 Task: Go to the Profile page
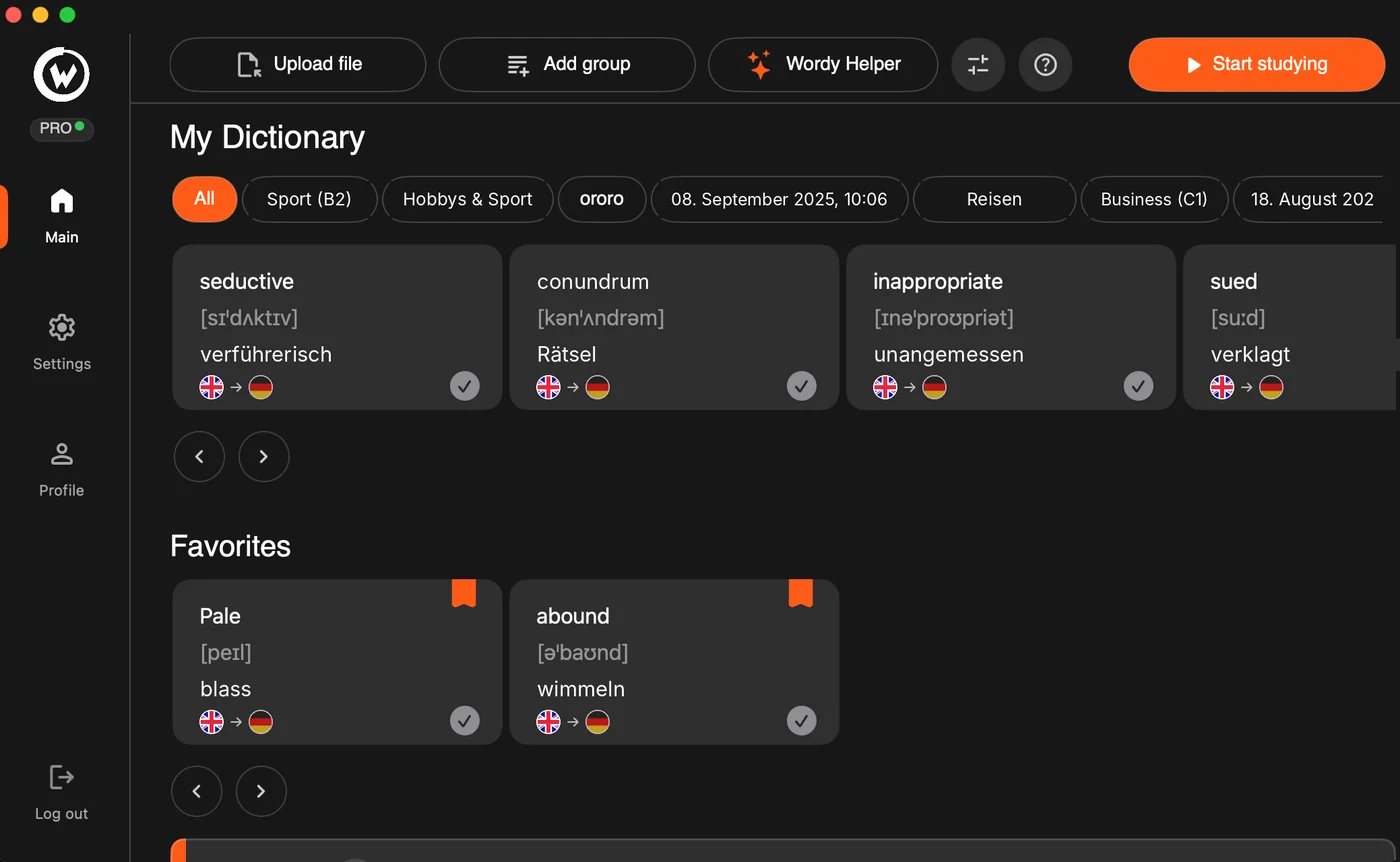pos(61,469)
